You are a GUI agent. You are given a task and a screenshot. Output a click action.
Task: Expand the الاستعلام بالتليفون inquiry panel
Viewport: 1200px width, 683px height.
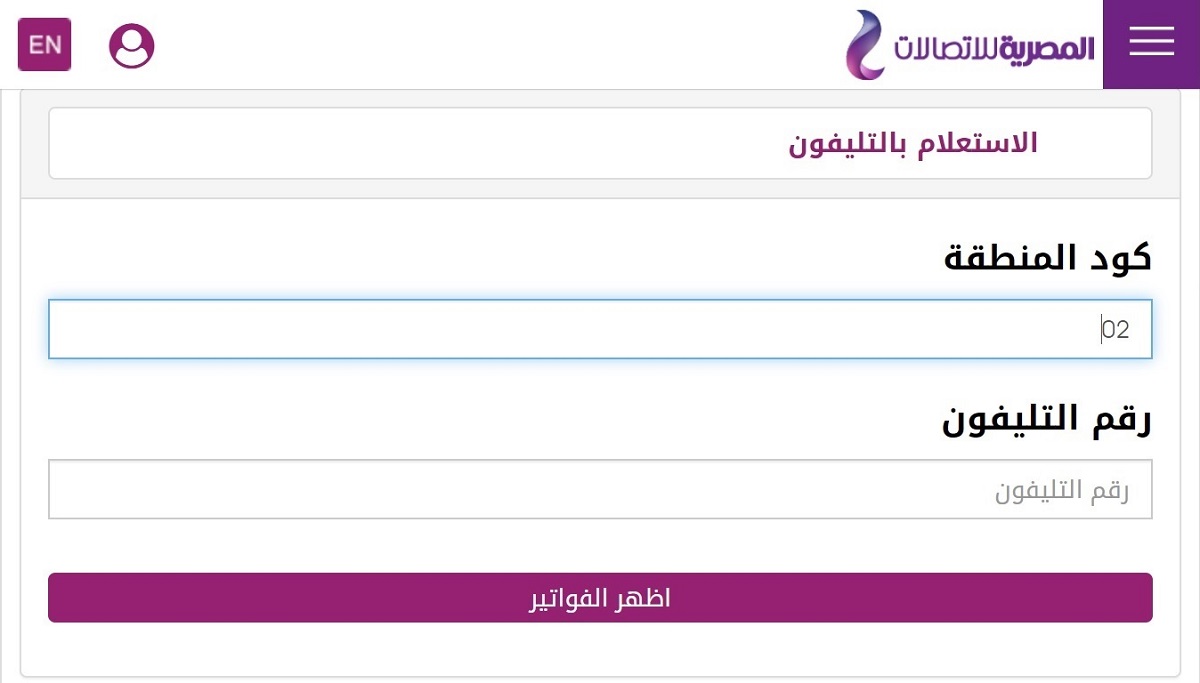point(600,143)
